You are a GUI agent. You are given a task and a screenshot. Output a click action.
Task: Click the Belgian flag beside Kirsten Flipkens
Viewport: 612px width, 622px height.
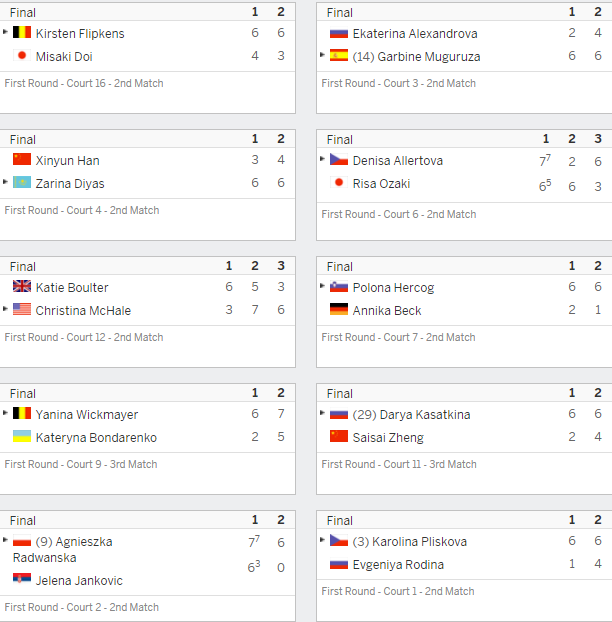point(22,32)
